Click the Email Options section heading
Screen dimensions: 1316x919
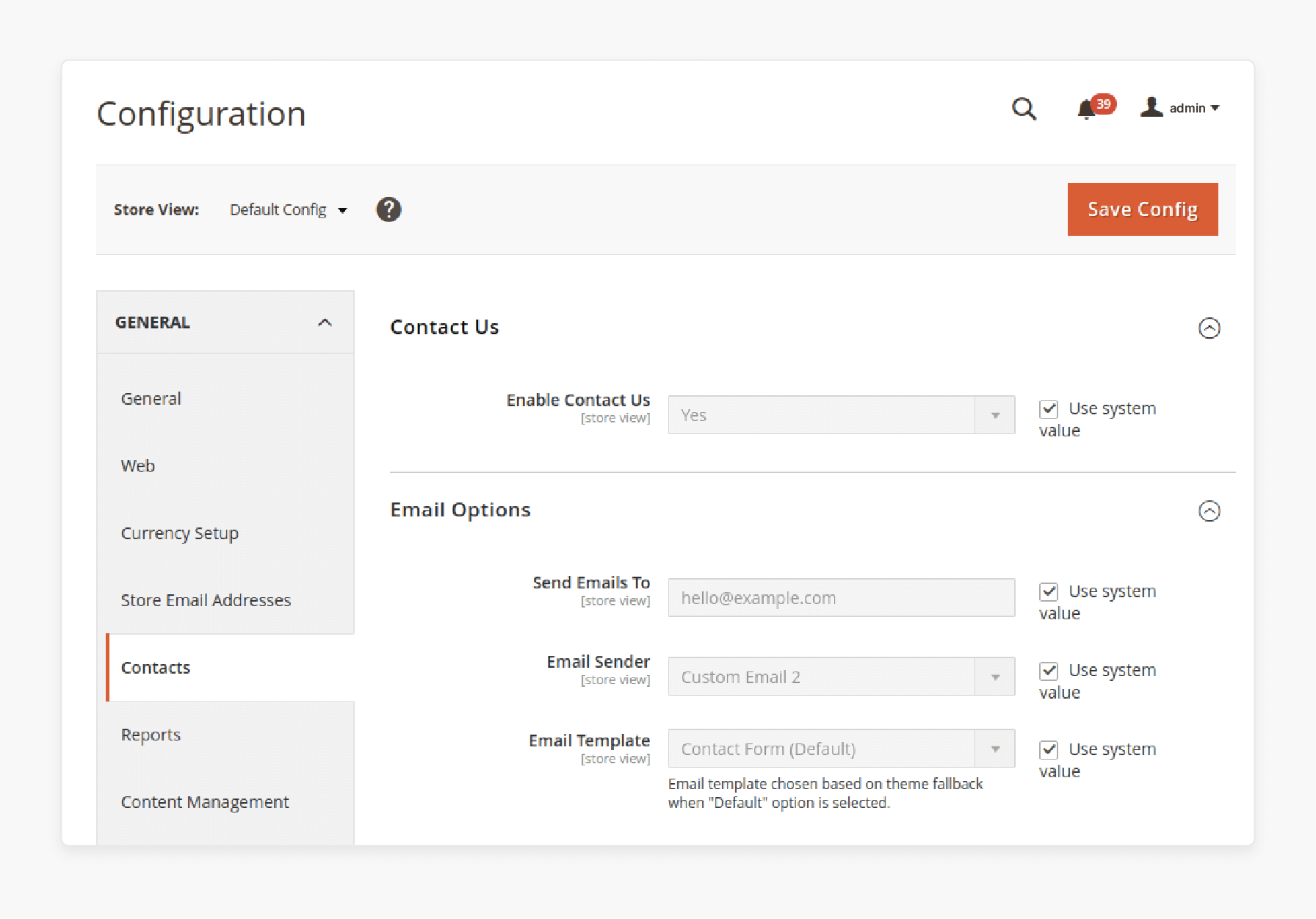(x=460, y=510)
